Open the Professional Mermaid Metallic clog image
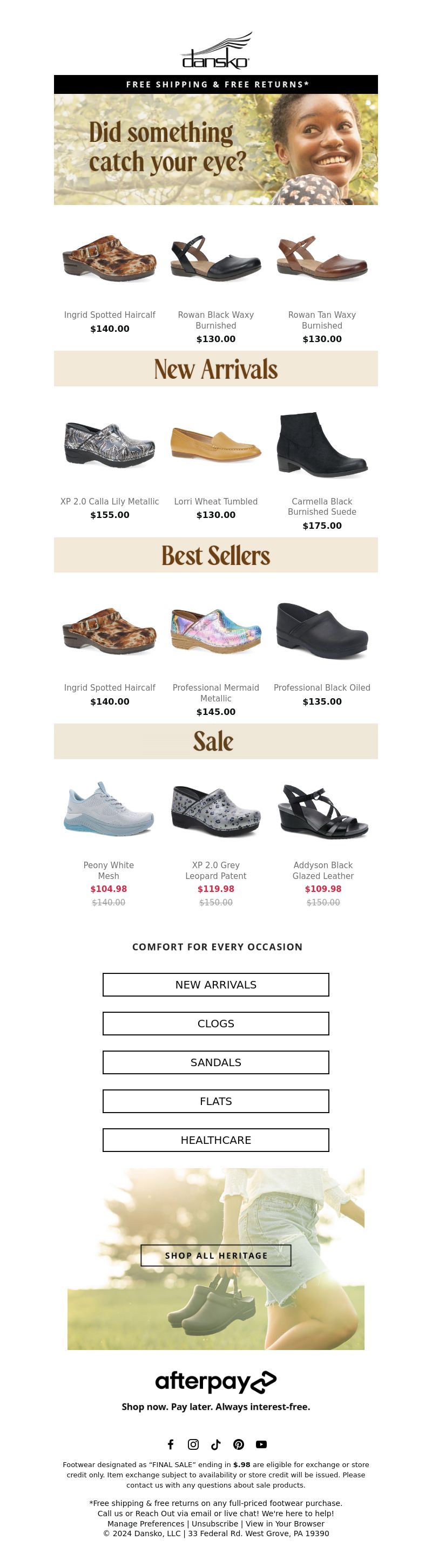 pyautogui.click(x=215, y=631)
